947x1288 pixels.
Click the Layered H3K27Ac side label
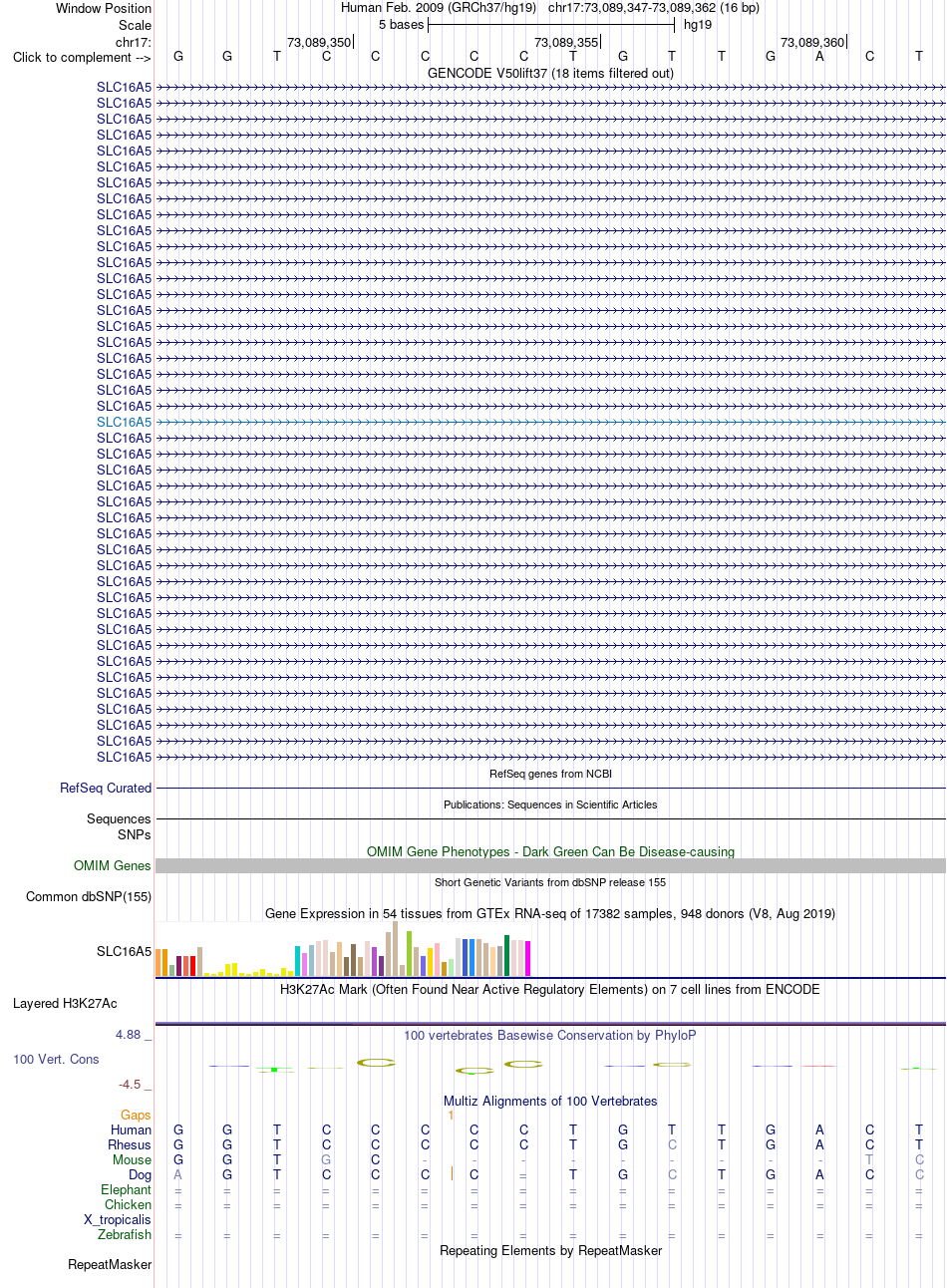click(x=65, y=1003)
